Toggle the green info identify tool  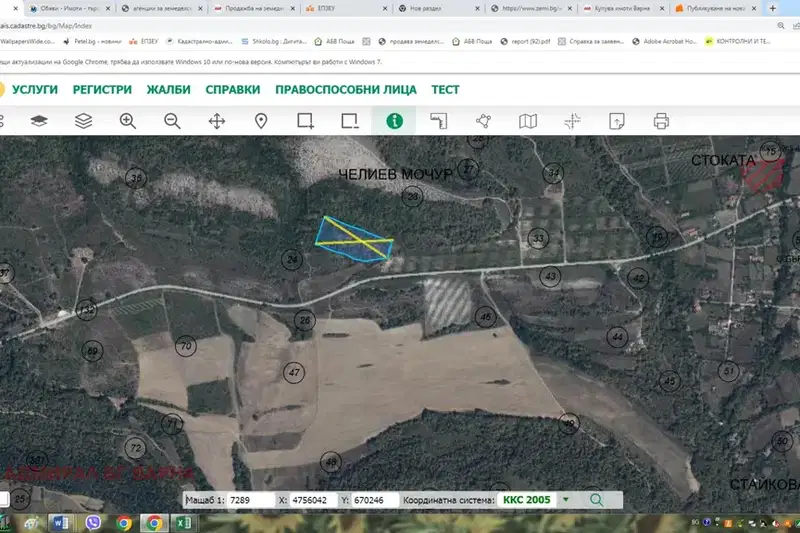point(394,121)
